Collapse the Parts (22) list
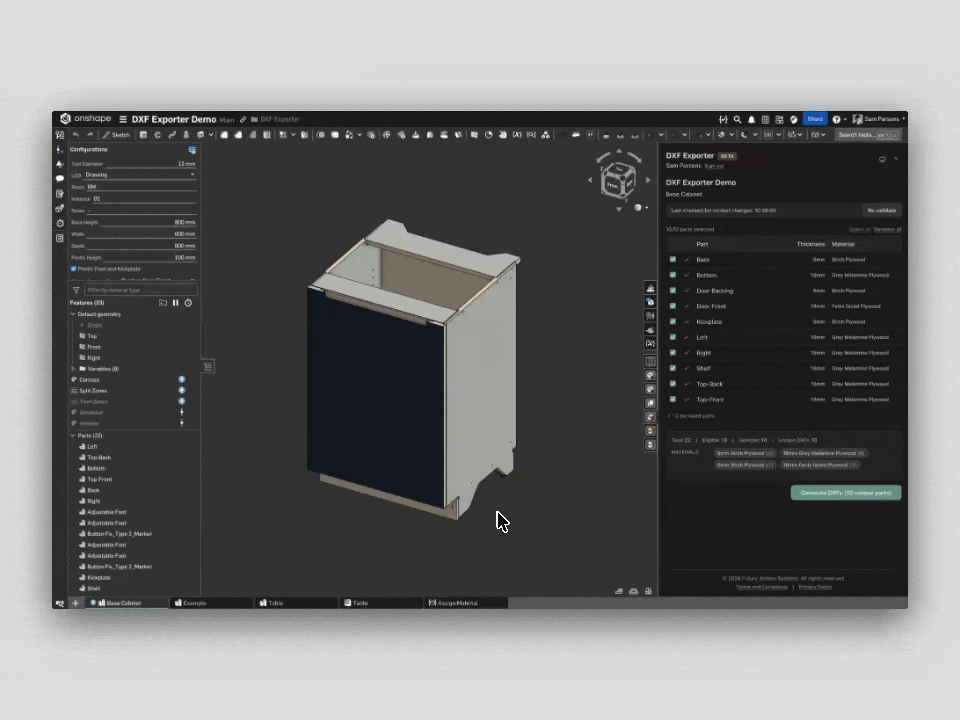Image resolution: width=960 pixels, height=720 pixels. pos(73,436)
